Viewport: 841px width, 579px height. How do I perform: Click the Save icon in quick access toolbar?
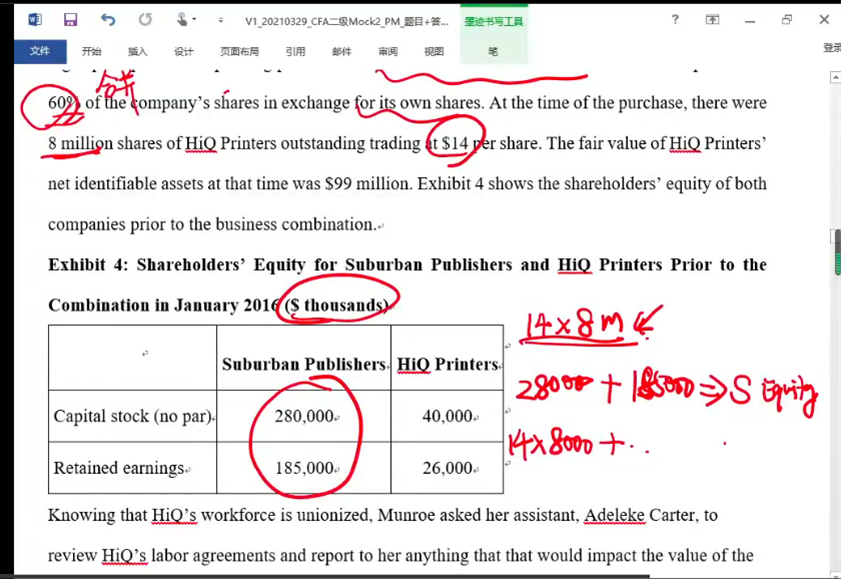pos(70,20)
